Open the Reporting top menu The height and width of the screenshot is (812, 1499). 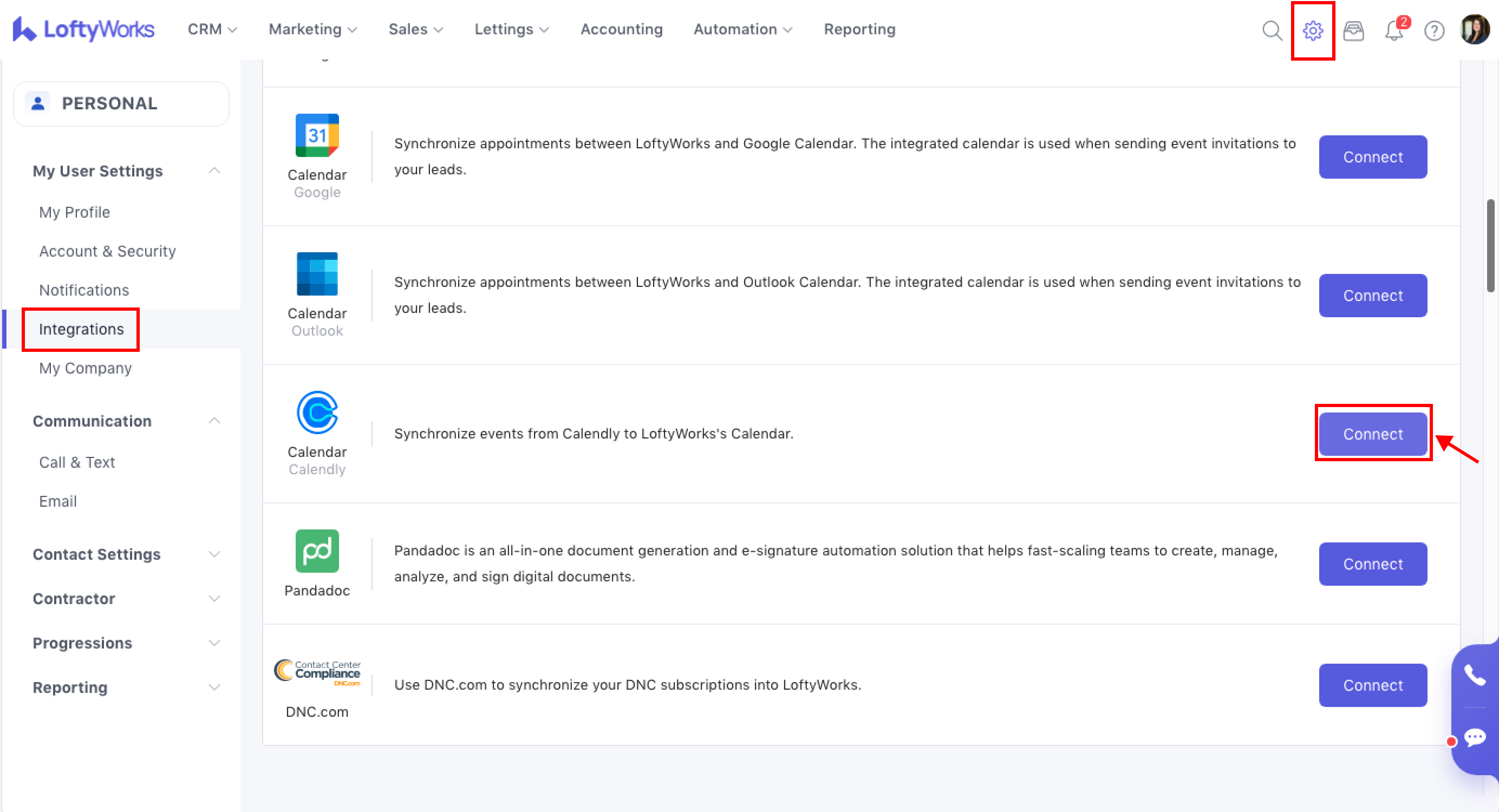click(859, 29)
